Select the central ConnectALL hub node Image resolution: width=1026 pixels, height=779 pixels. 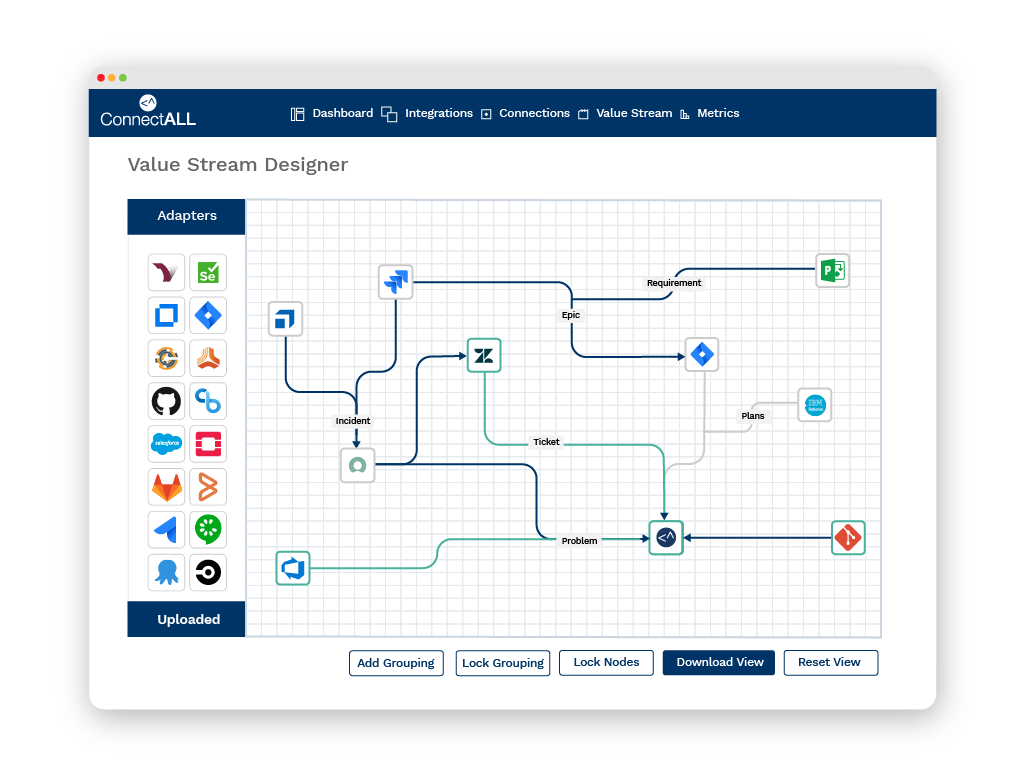[666, 538]
